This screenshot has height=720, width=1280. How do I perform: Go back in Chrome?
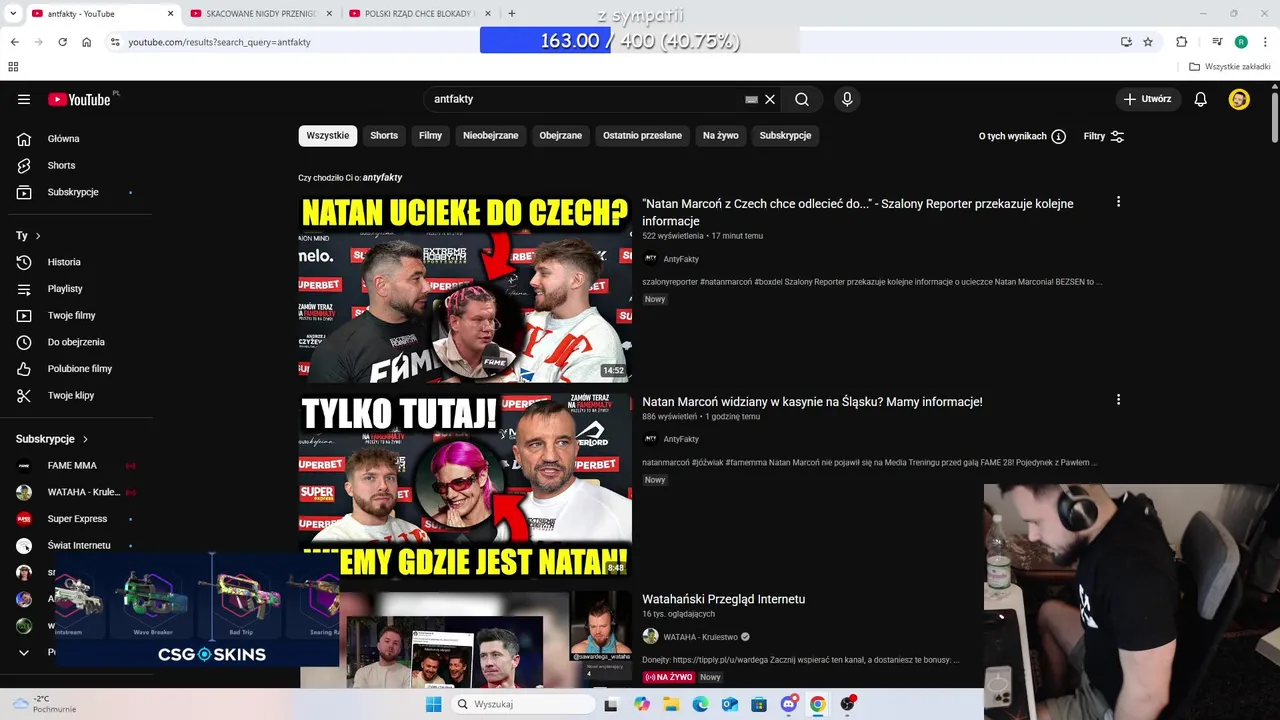(14, 42)
